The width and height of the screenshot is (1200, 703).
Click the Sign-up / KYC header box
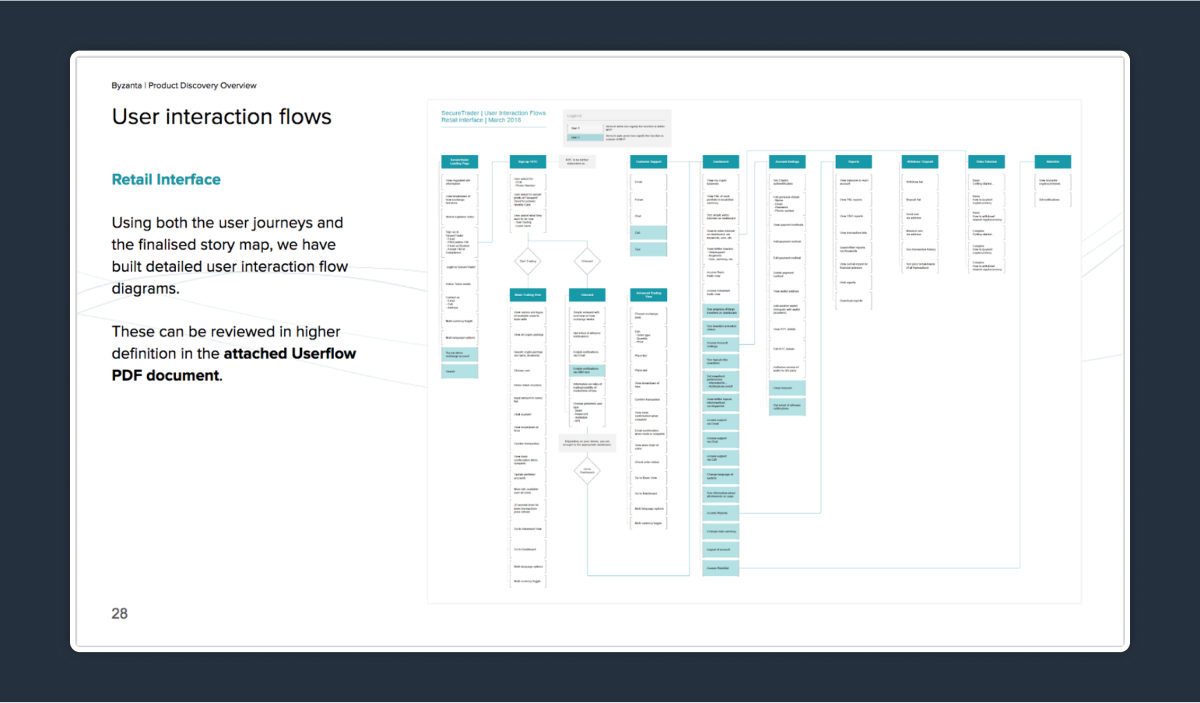pyautogui.click(x=527, y=162)
